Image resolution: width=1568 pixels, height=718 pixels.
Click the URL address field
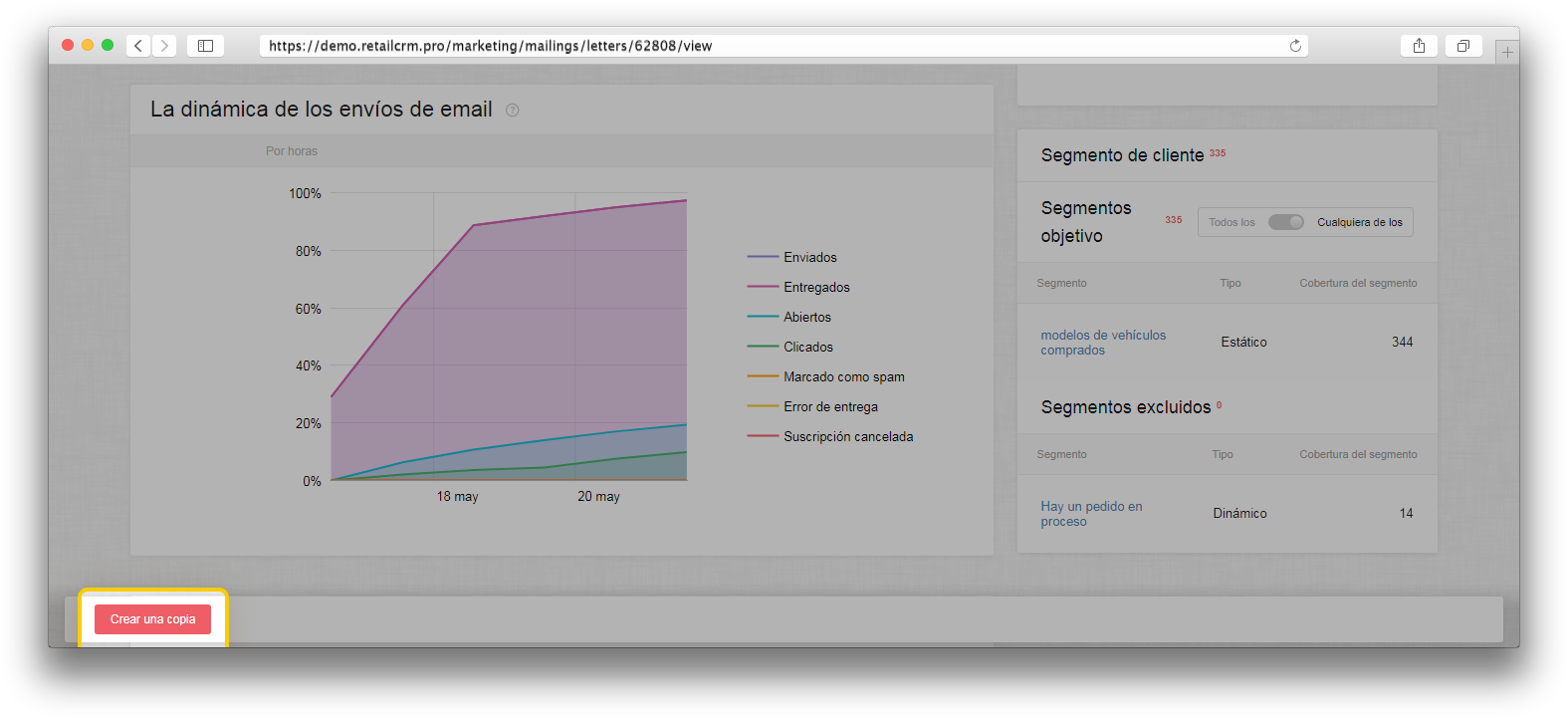click(x=784, y=46)
